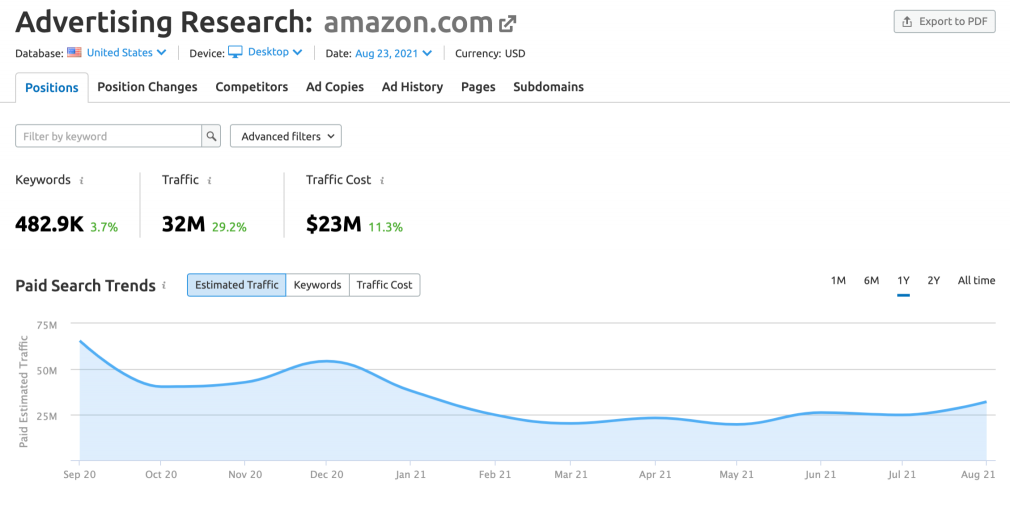
Task: Click the keyword search magnifier icon
Action: [x=211, y=136]
